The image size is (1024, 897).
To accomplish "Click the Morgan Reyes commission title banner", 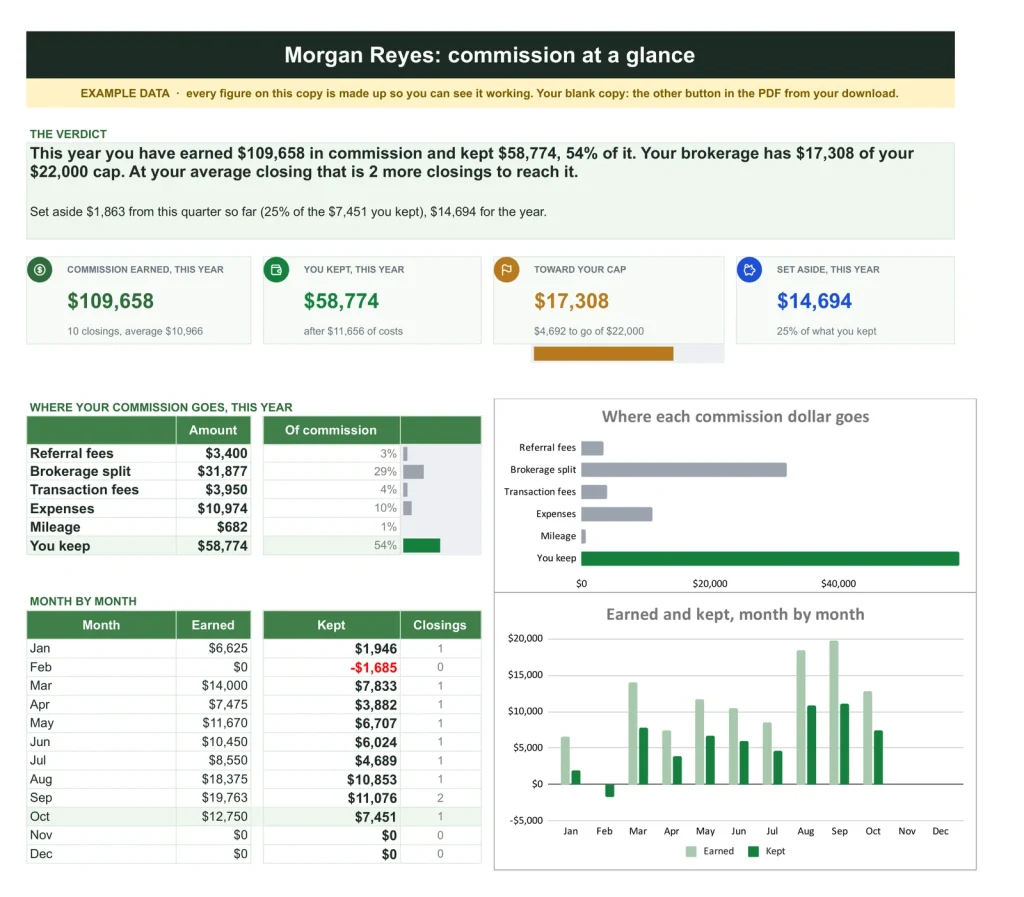I will click(490, 55).
